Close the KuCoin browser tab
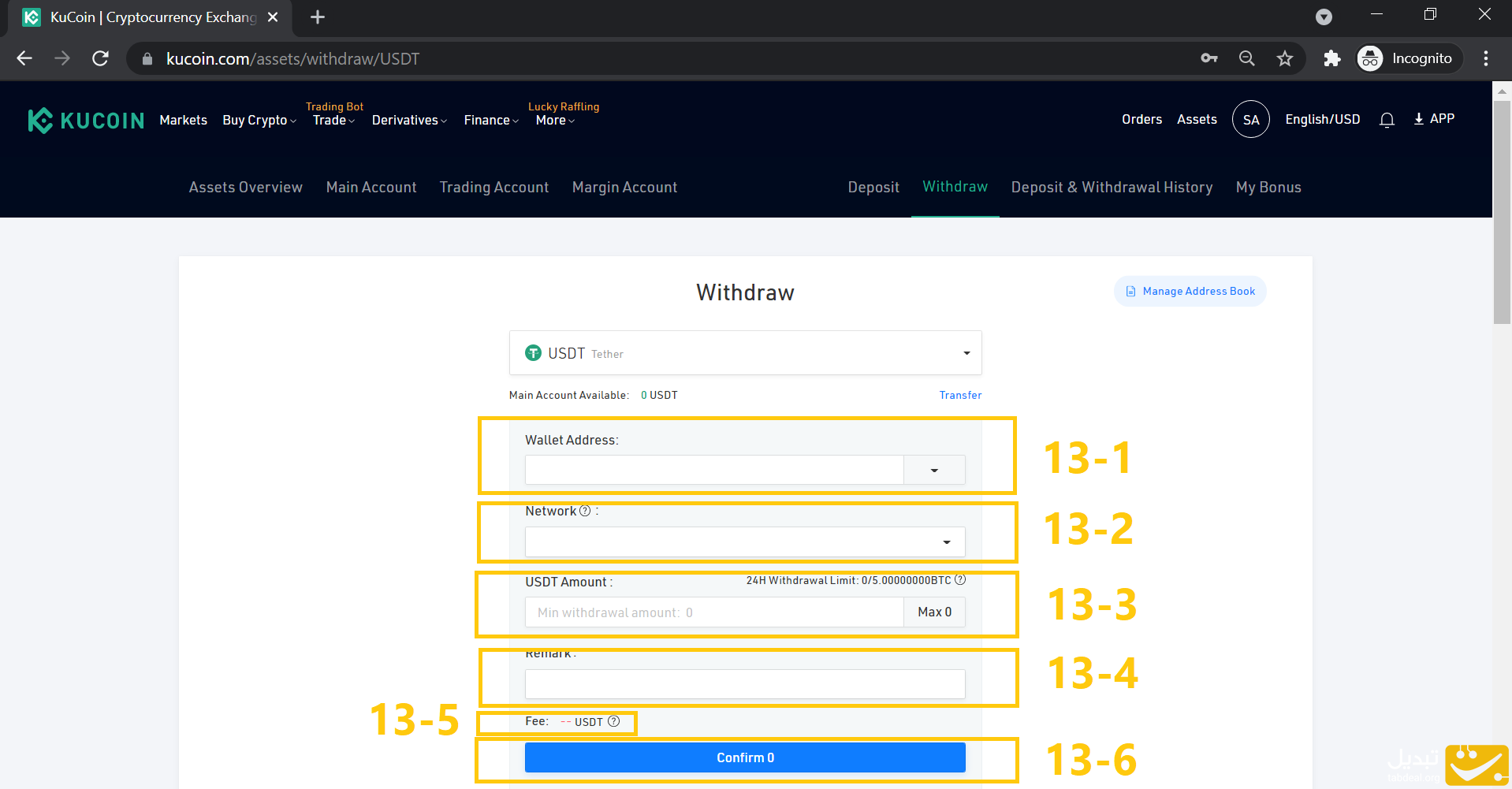This screenshot has width=1512, height=789. (x=273, y=17)
